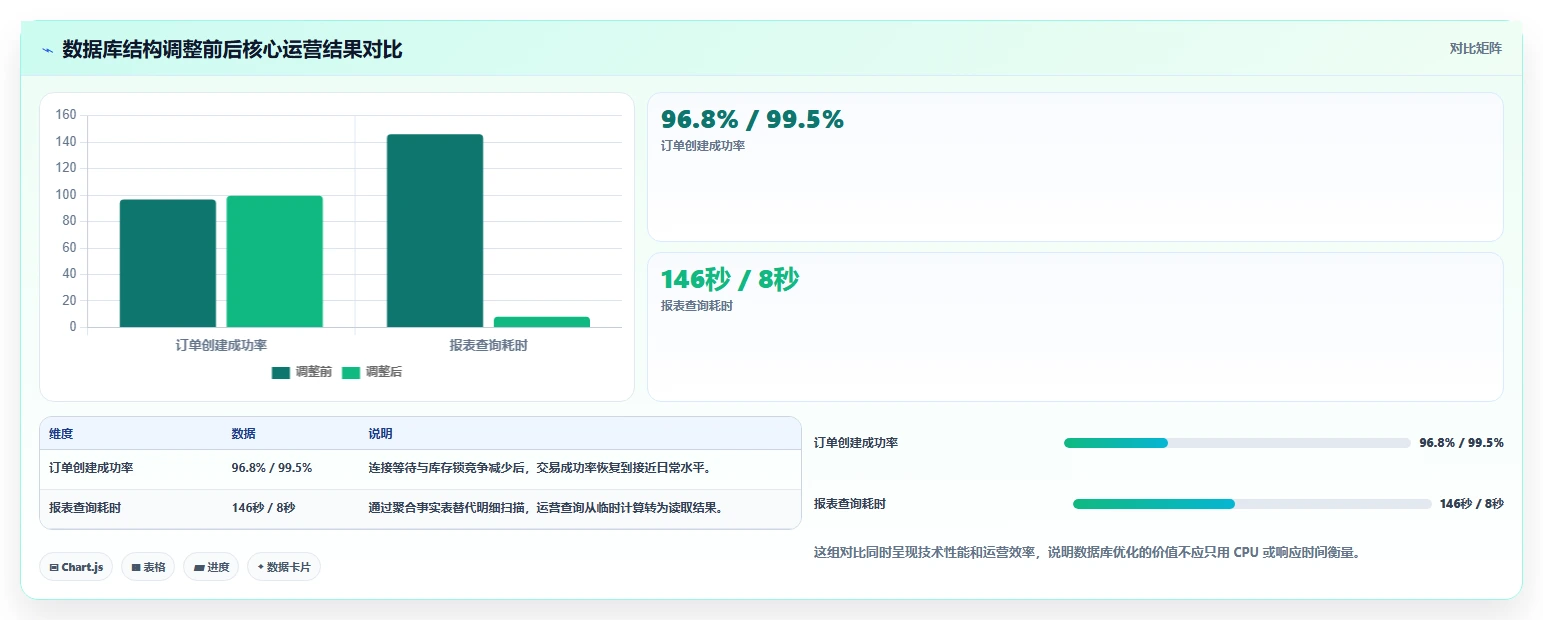
Task: Click the 订单创建成功率 x-axis label on the chart
Action: click(x=221, y=345)
